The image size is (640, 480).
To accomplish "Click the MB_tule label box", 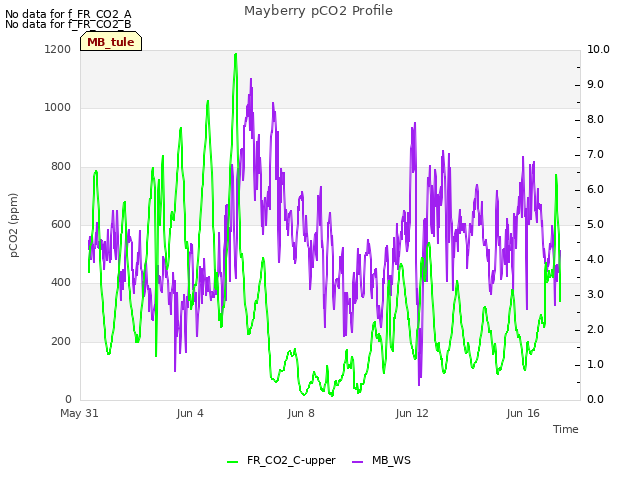I will coord(111,42).
